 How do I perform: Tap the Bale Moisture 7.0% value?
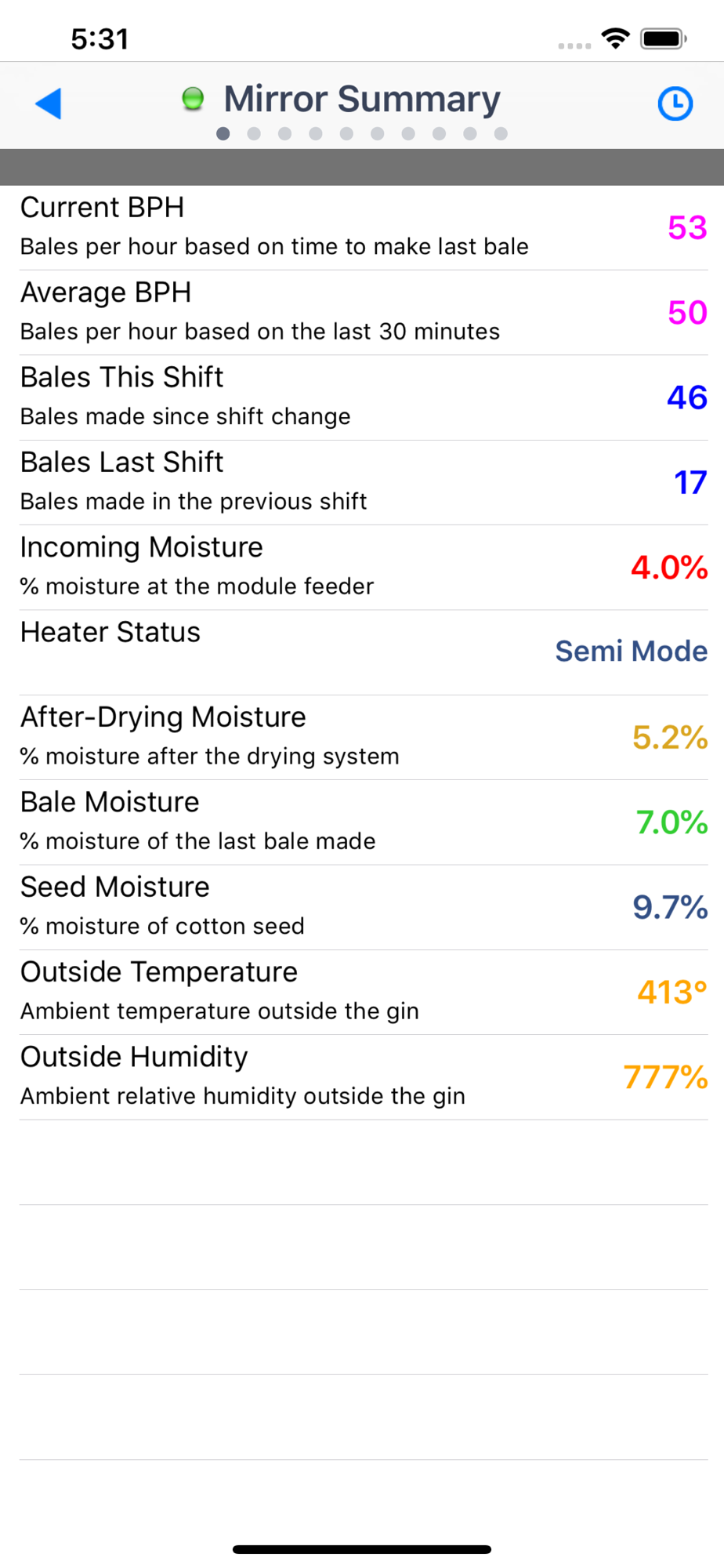click(x=672, y=822)
